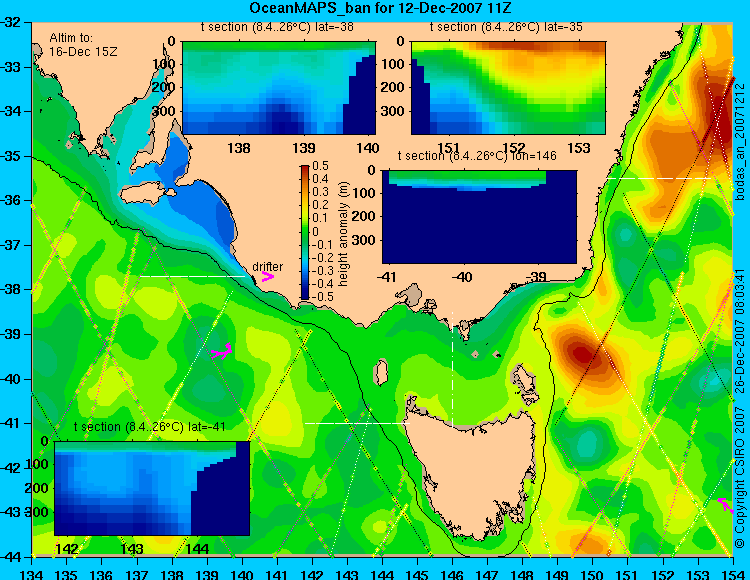Click the "t section (8.4..26°C) lat=-35" title

[506, 27]
